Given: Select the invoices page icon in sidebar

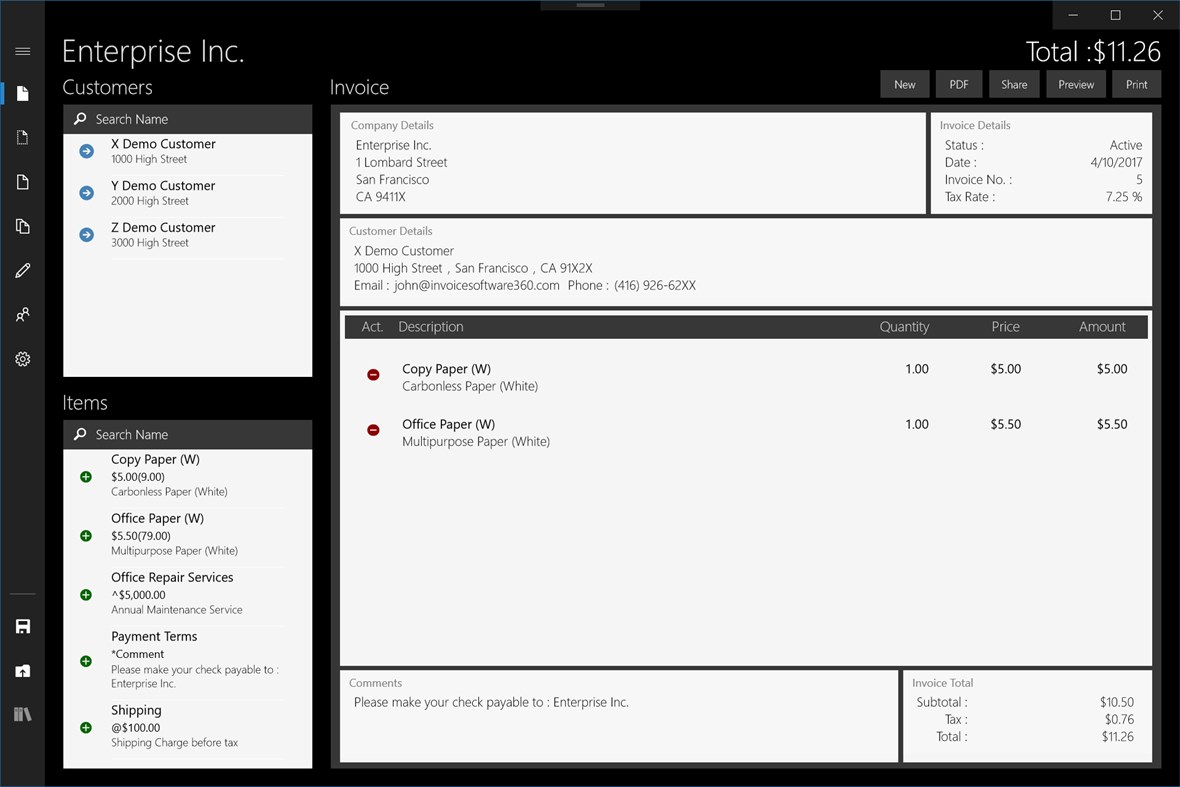Looking at the screenshot, I should 22,93.
